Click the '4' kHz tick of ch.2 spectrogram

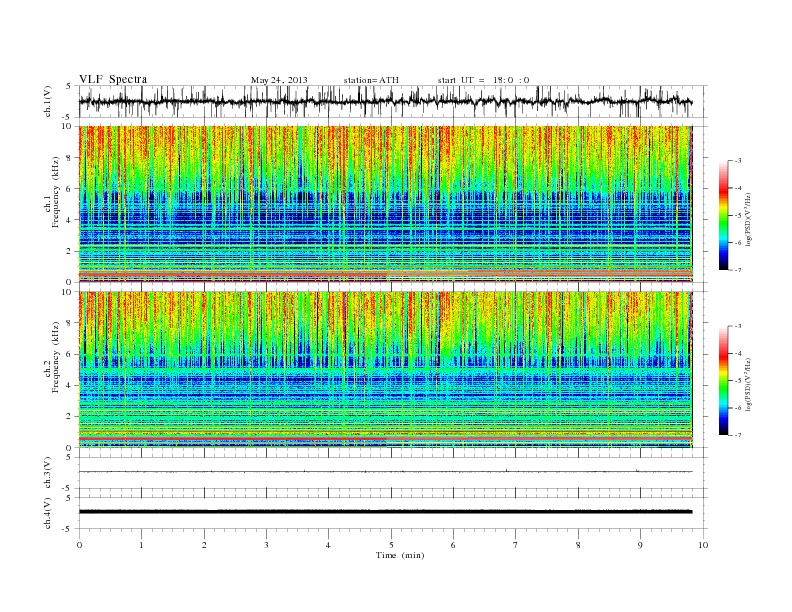[x=69, y=385]
